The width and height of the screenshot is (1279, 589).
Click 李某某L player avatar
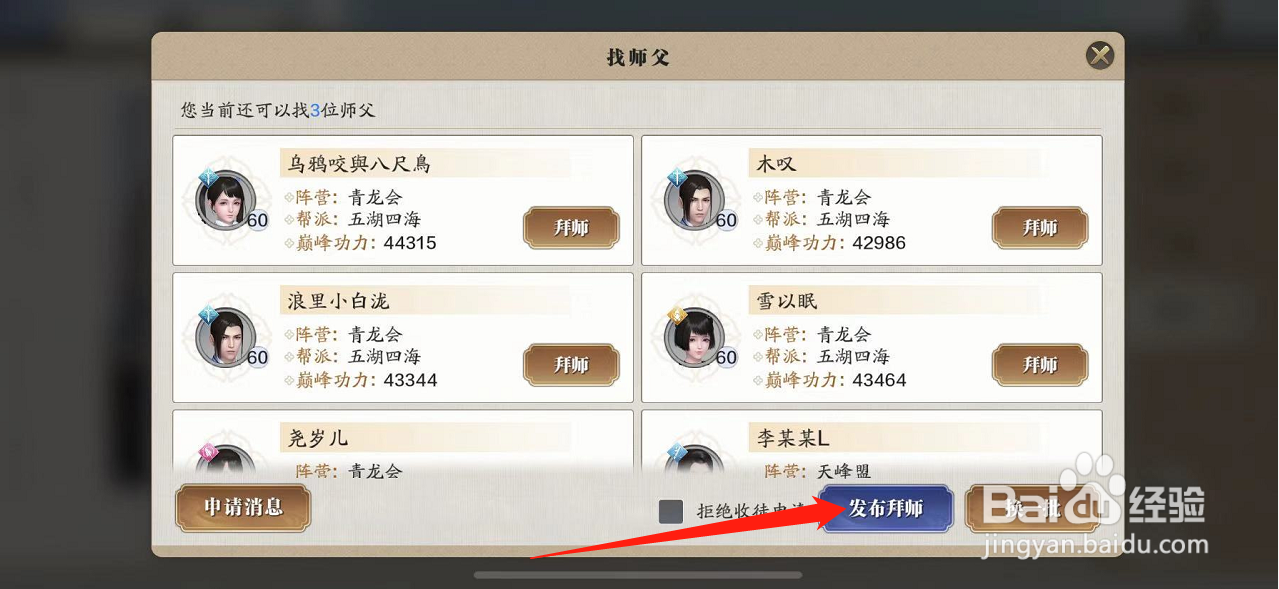coord(694,462)
